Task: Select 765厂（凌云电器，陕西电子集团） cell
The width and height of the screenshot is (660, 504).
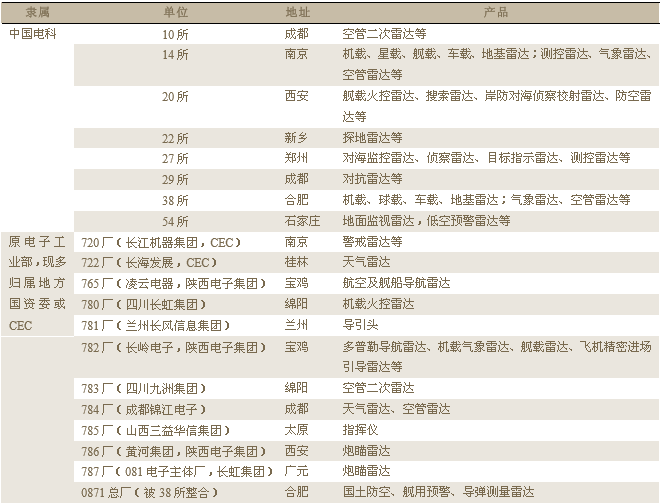Action: point(173,283)
